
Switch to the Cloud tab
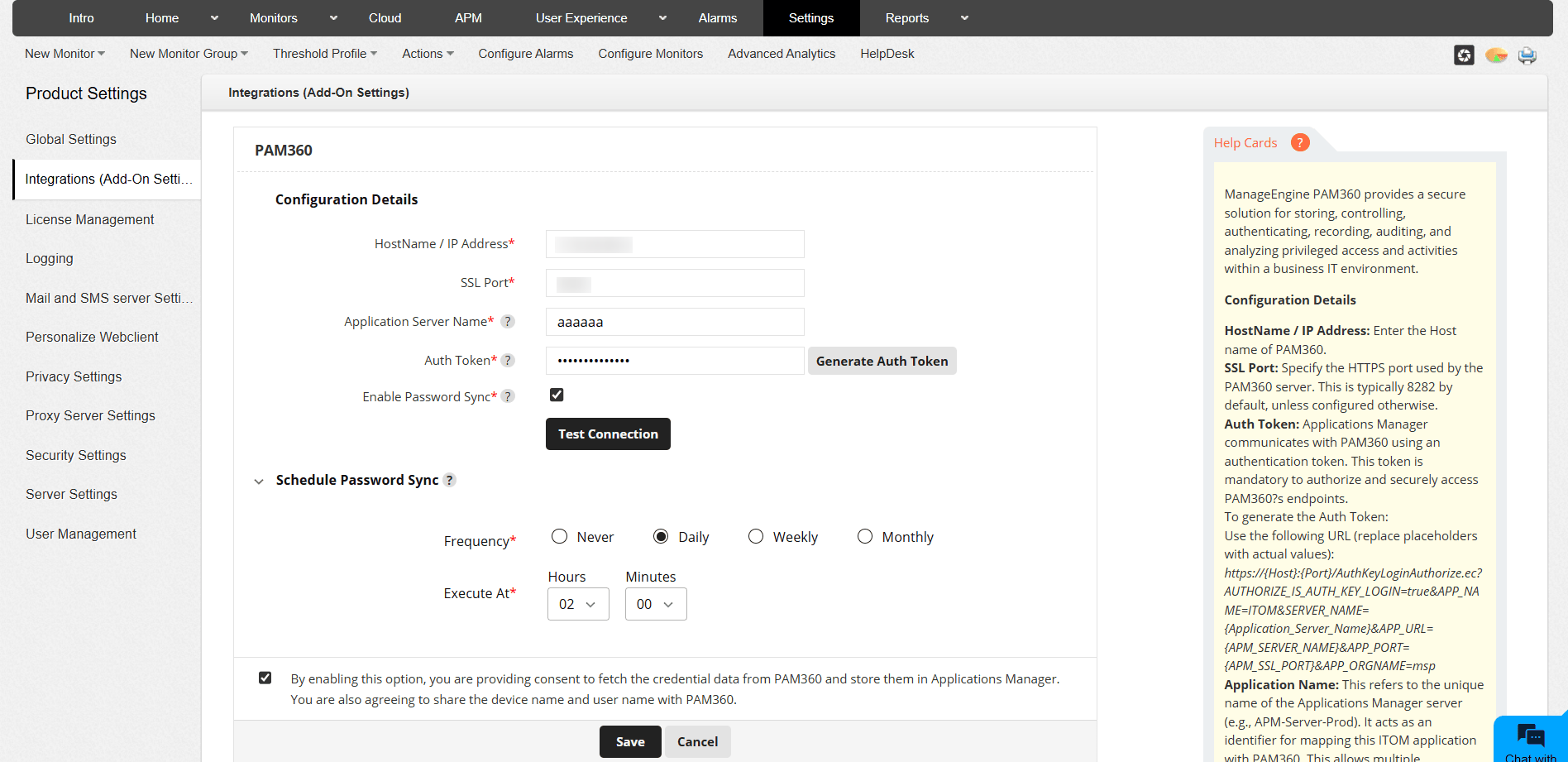click(x=385, y=18)
